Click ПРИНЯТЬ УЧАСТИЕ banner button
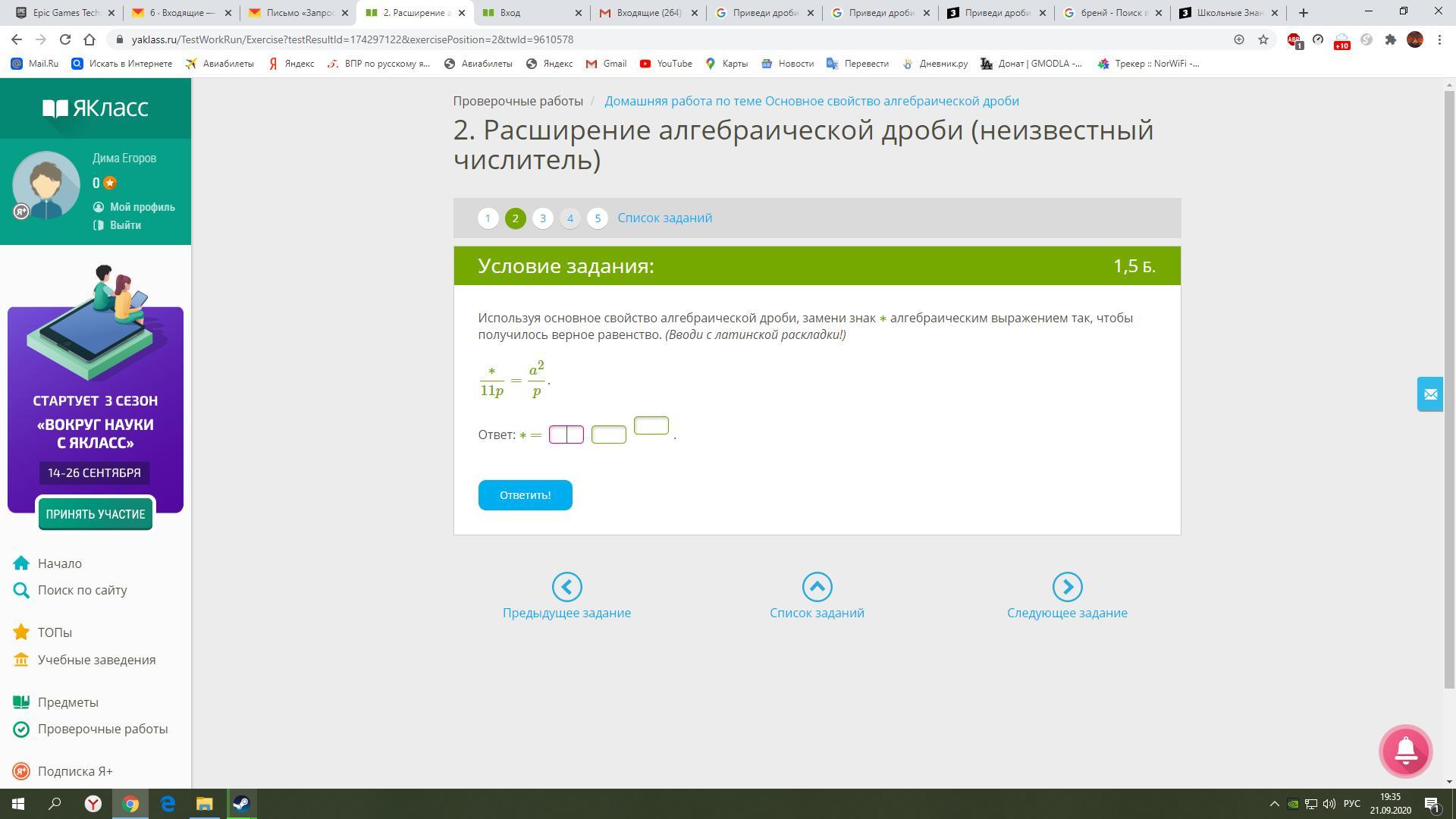This screenshot has height=819, width=1456. click(x=96, y=514)
